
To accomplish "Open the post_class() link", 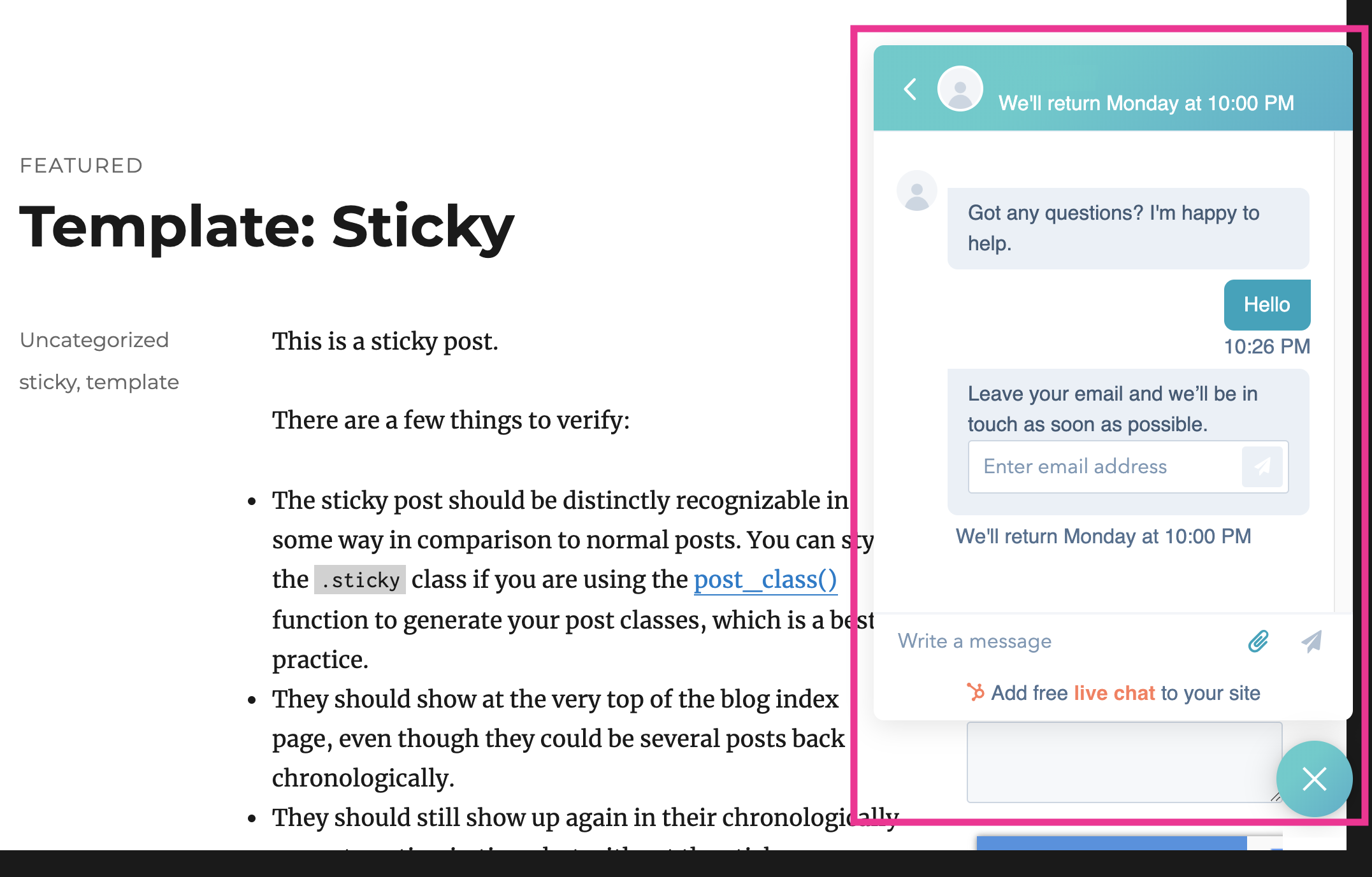I will [765, 580].
